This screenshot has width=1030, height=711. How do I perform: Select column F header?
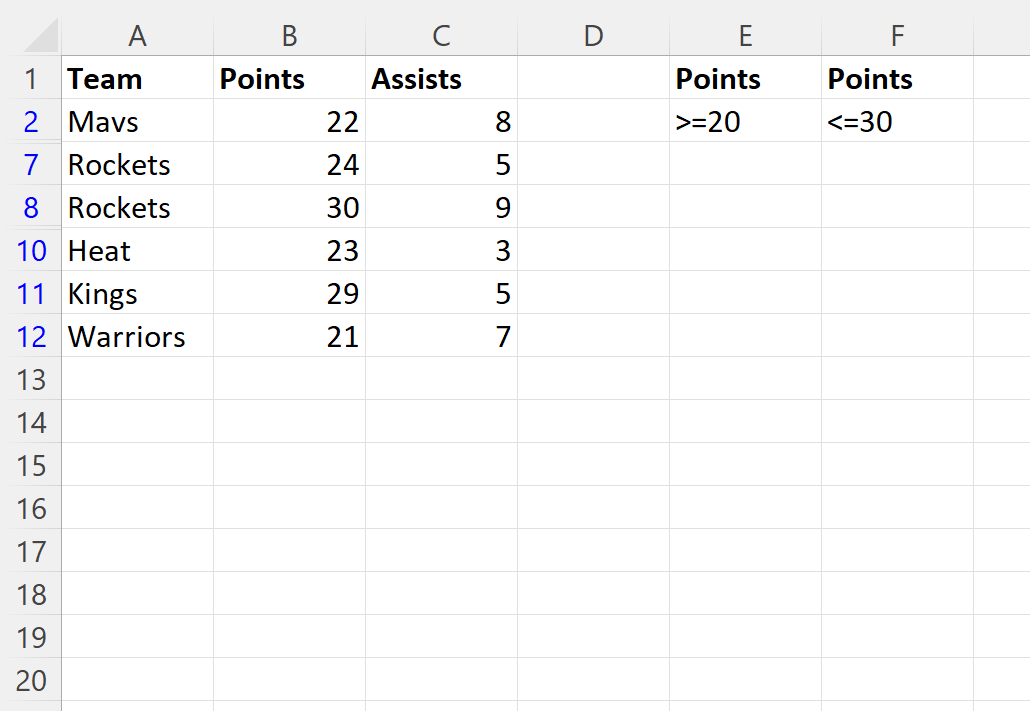point(897,36)
